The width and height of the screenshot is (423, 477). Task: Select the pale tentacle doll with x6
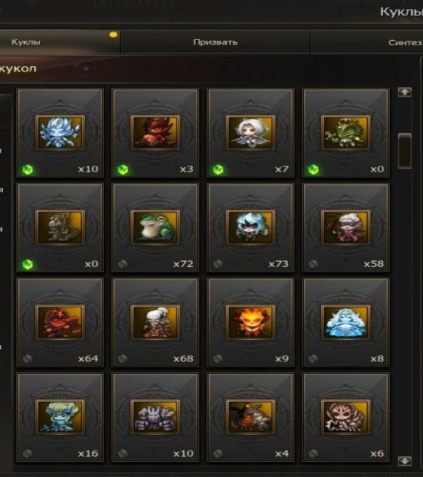click(x=346, y=417)
